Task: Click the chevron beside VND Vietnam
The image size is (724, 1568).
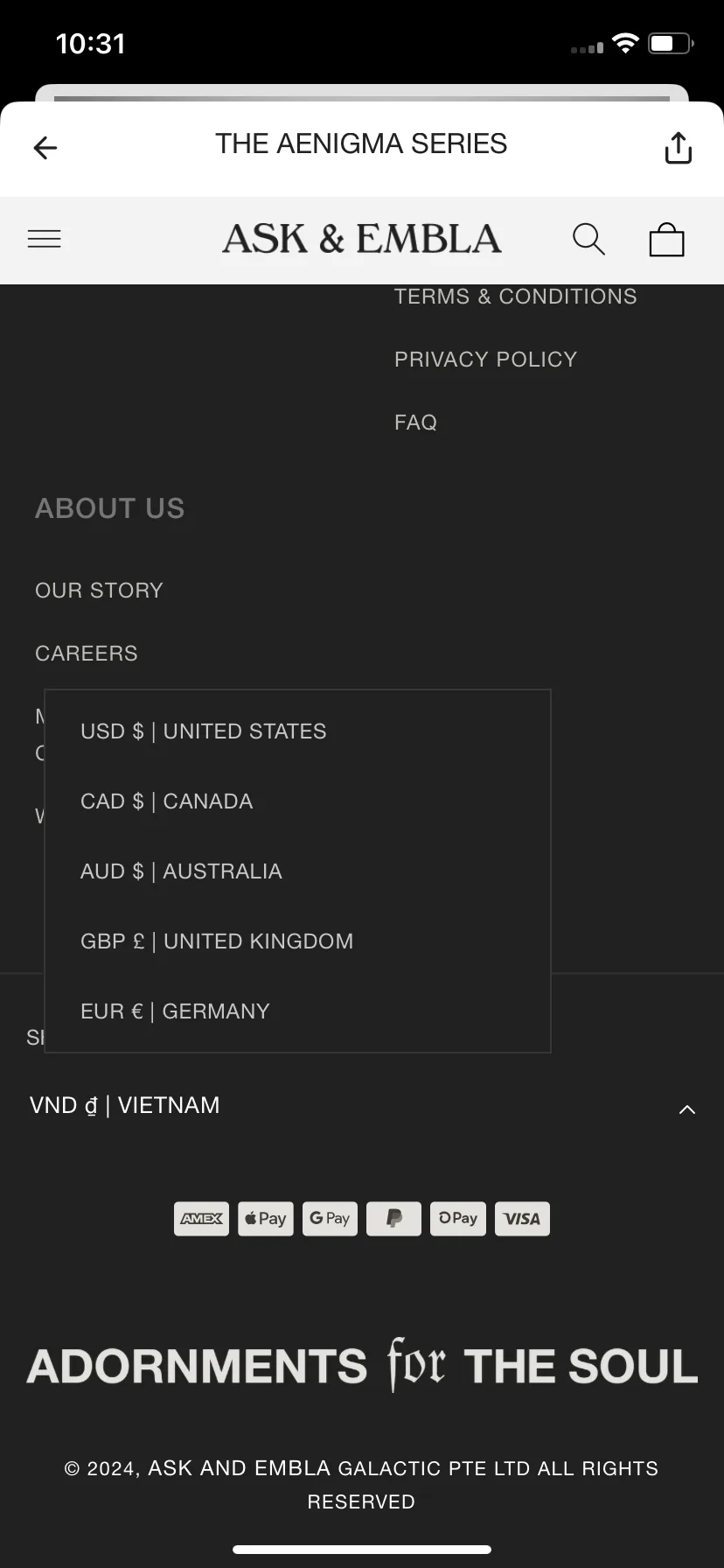Action: tap(687, 1109)
